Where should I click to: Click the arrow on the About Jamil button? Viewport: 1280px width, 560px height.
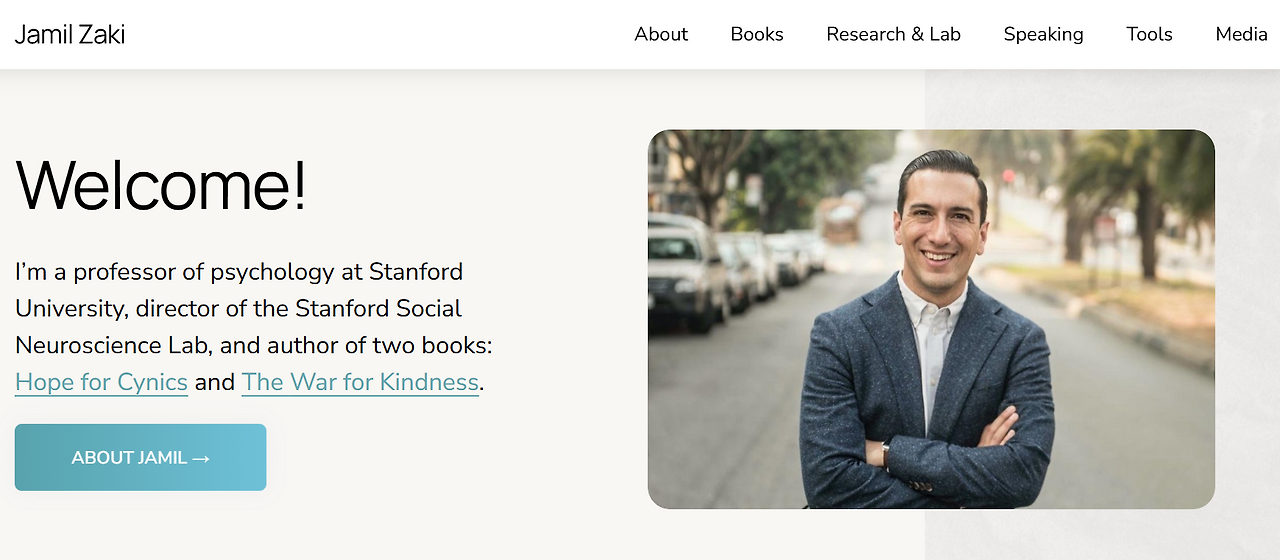201,458
